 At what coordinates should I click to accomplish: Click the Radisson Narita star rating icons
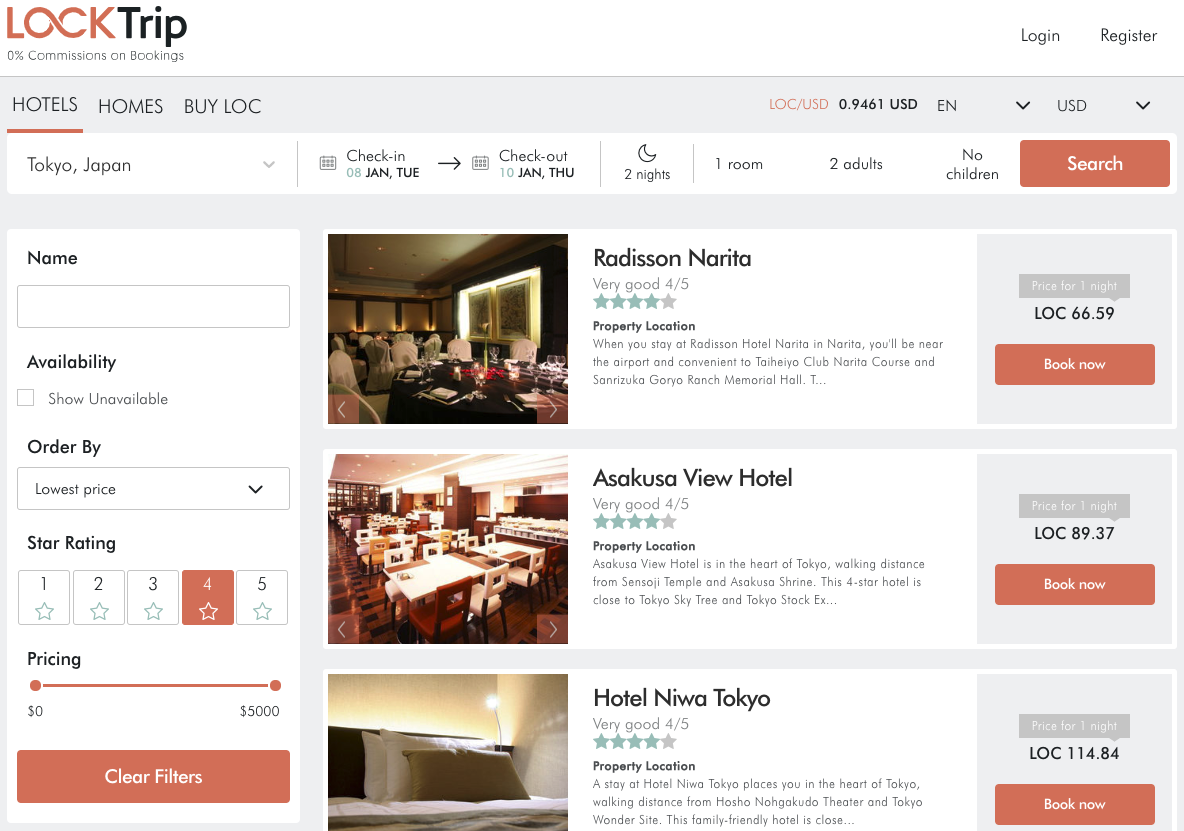tap(634, 303)
